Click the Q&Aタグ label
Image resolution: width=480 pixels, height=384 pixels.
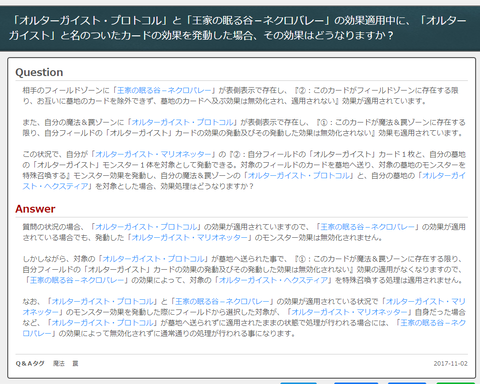(30, 363)
